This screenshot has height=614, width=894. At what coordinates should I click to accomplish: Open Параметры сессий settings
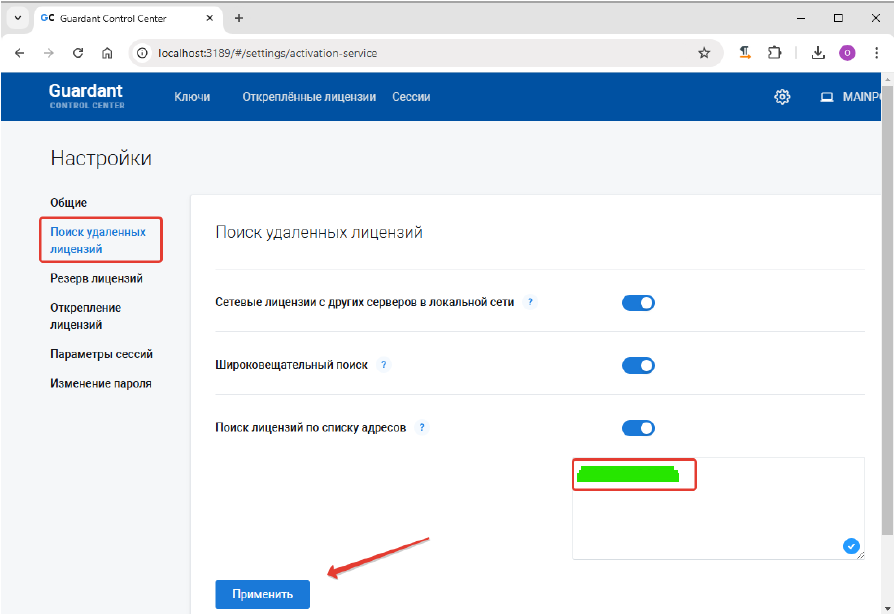(x=101, y=354)
